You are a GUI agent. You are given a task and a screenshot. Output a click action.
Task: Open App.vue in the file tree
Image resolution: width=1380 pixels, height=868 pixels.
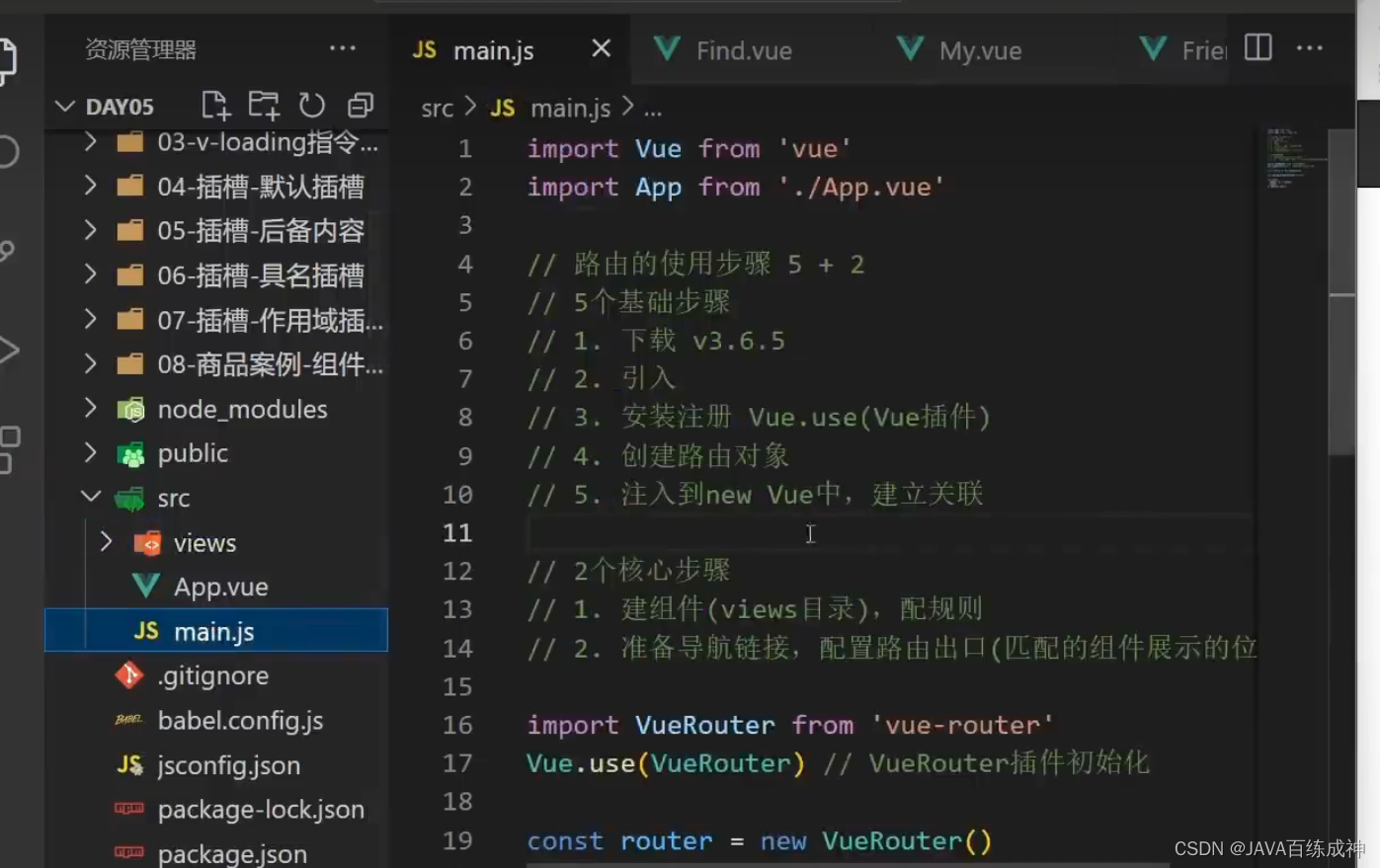[217, 587]
